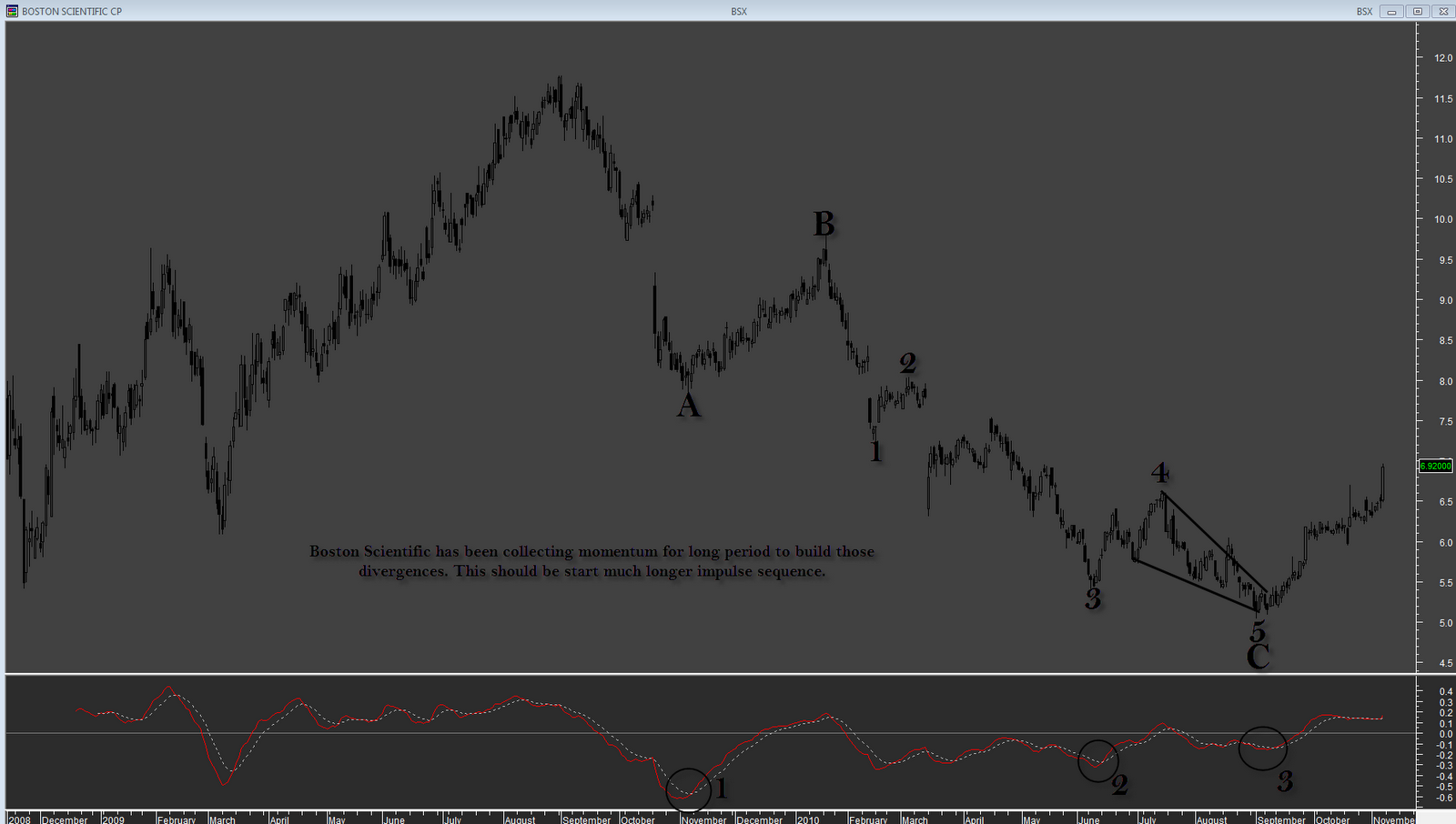1456x824 pixels.
Task: Click the February label right after 2009
Action: click(x=177, y=819)
